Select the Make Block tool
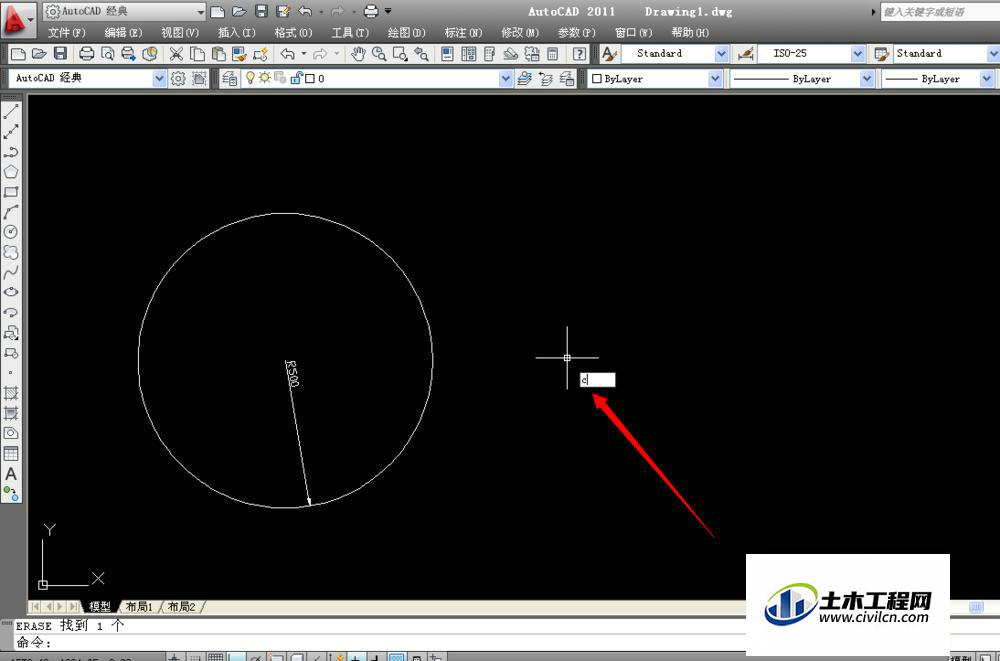This screenshot has width=1000, height=661. coord(11,353)
